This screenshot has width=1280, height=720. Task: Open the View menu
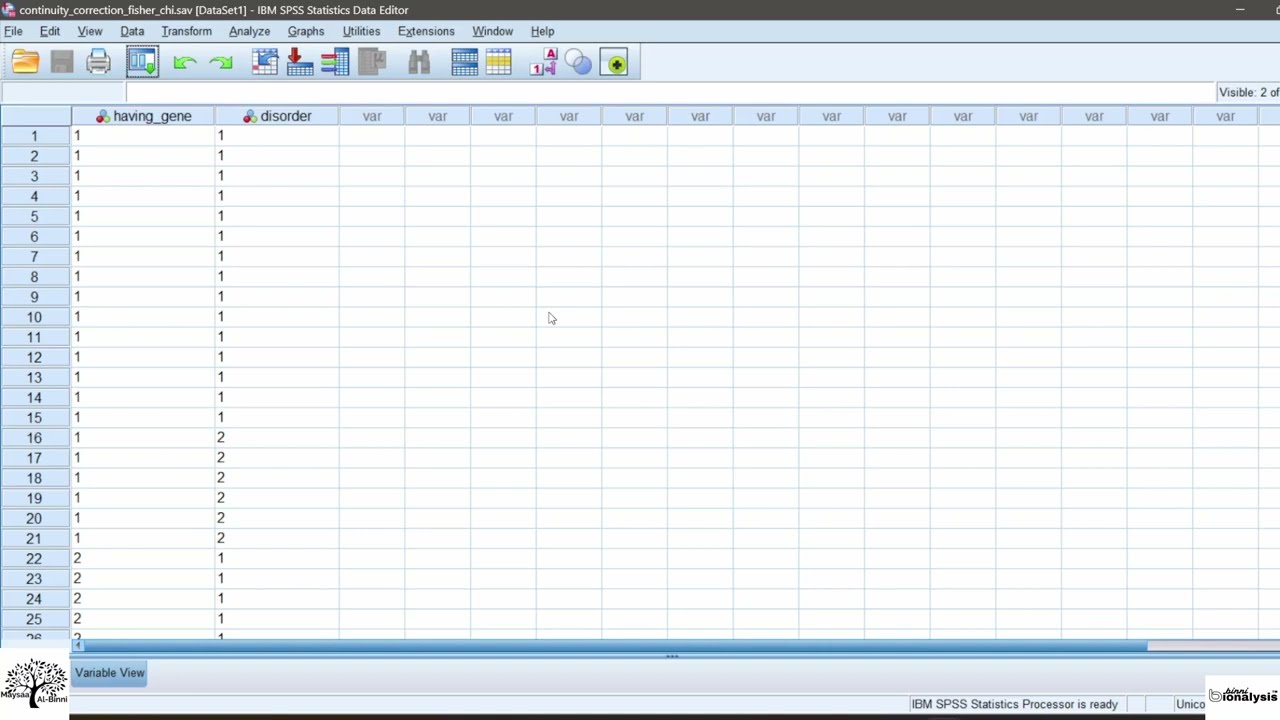tap(90, 31)
